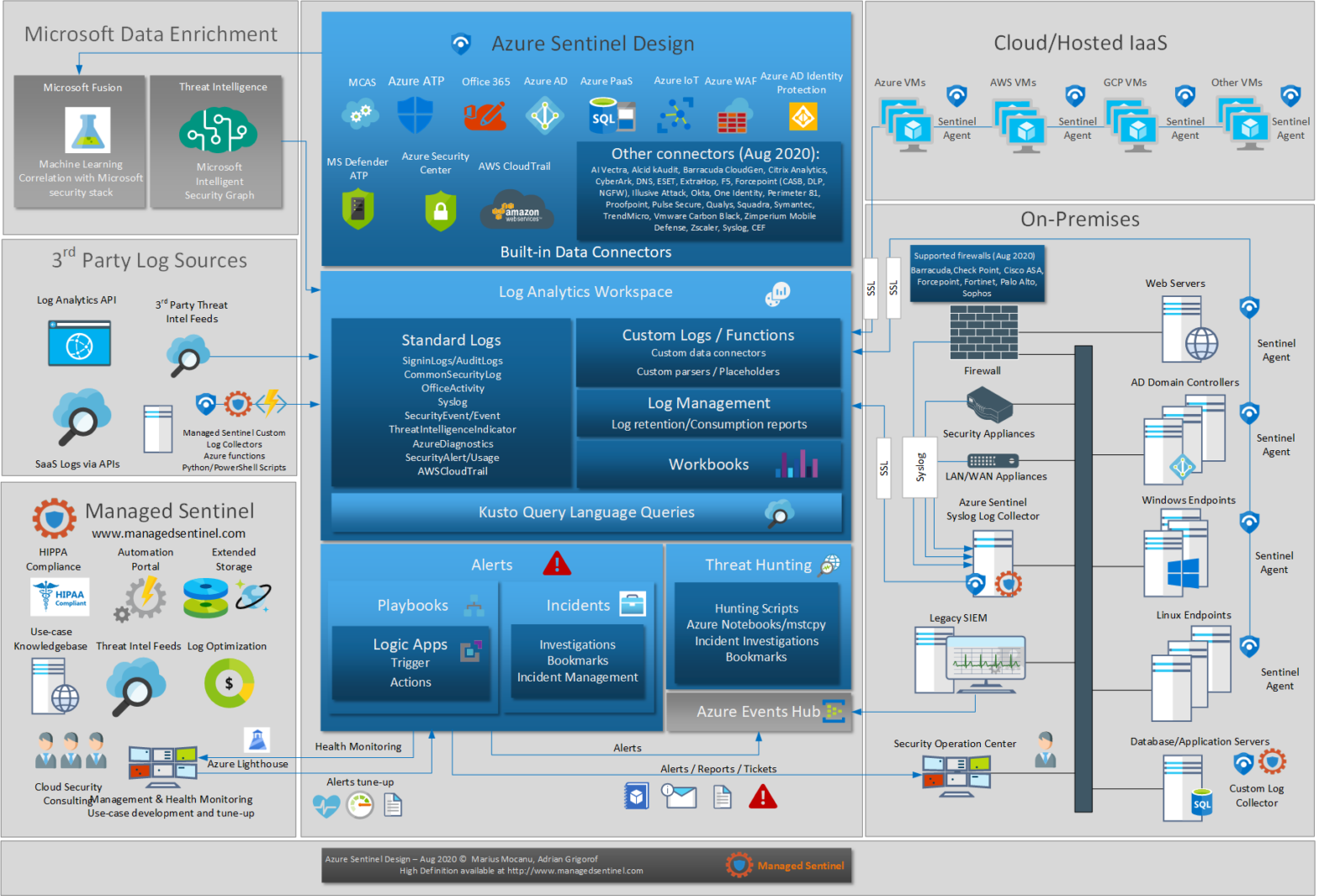Open the Hunting Scripts box under Threat Hunting

point(756,633)
